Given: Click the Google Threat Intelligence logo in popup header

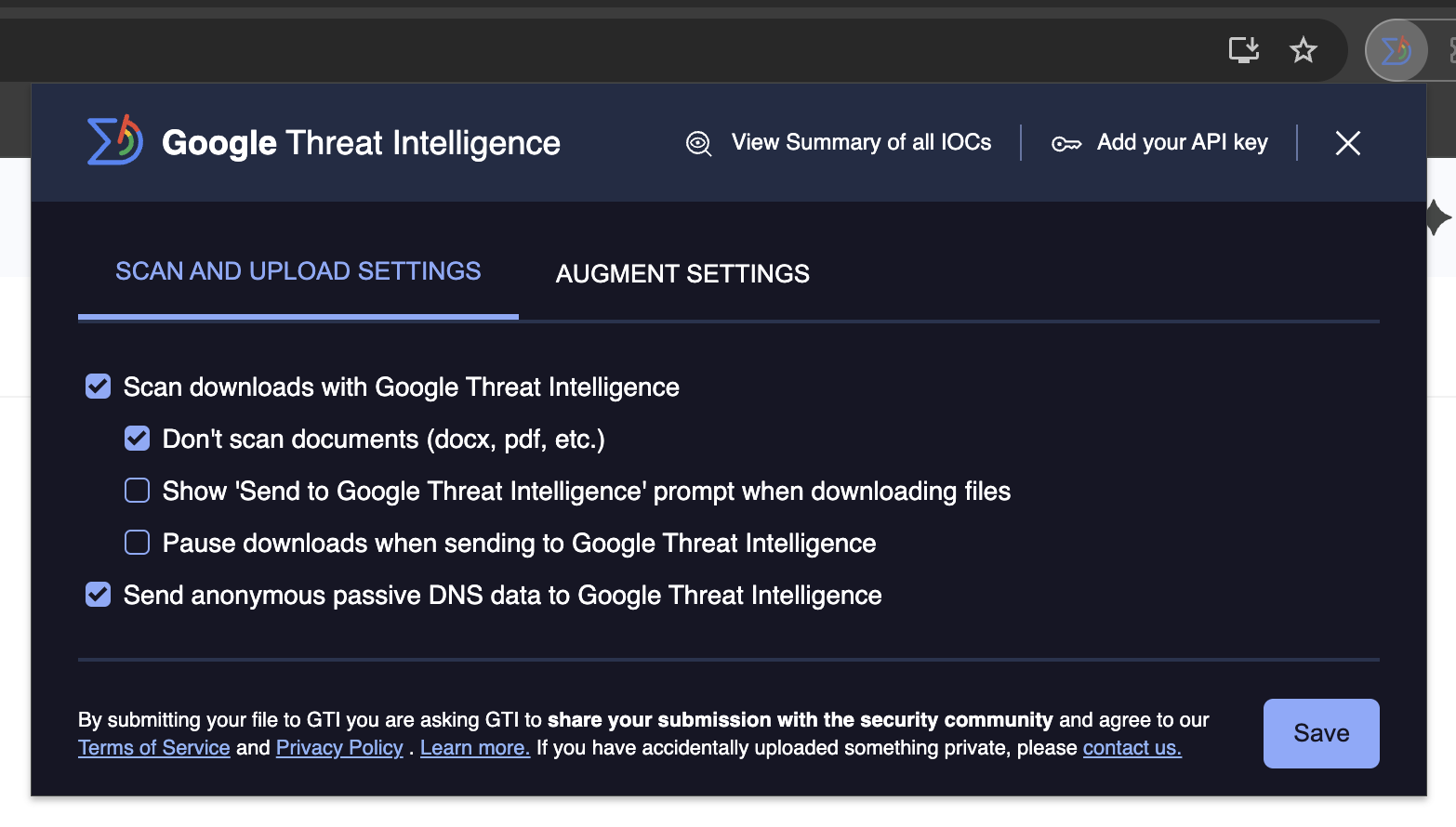Looking at the screenshot, I should (x=114, y=141).
